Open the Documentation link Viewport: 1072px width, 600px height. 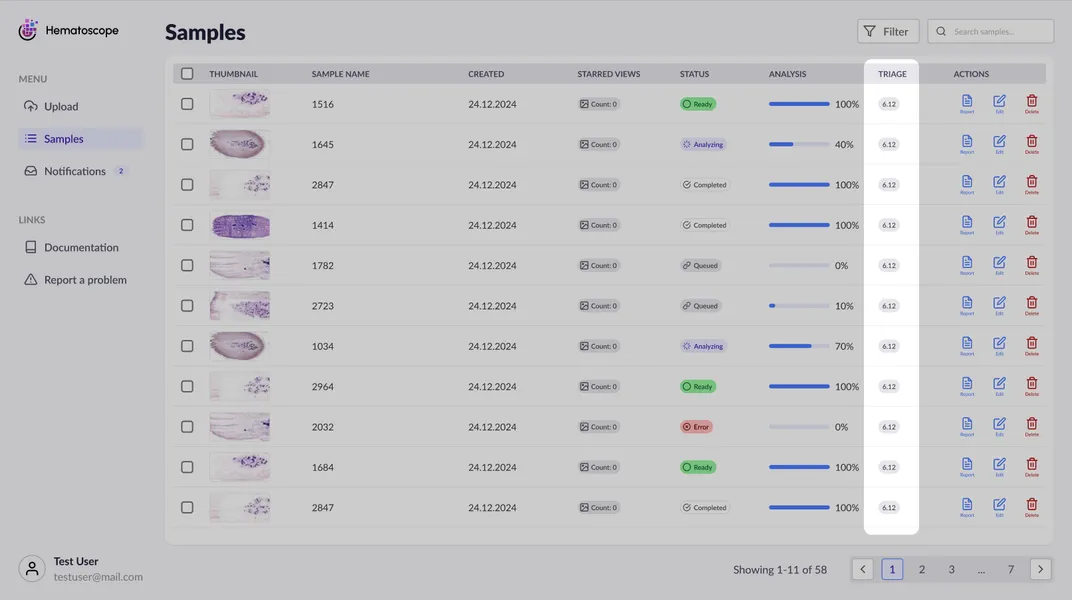click(81, 248)
